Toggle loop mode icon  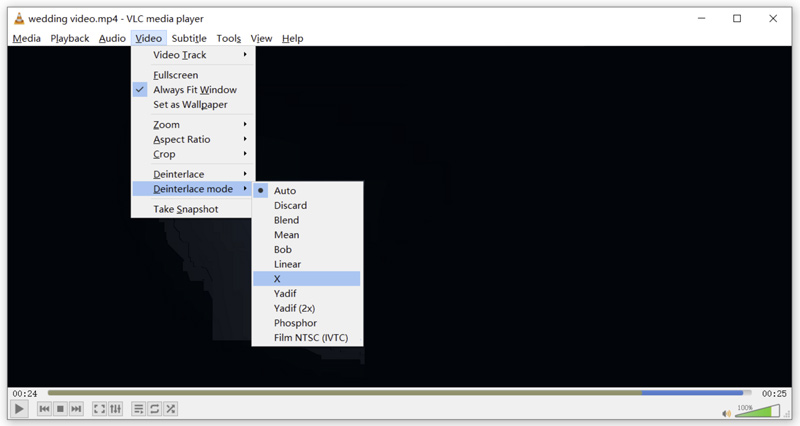[x=155, y=409]
